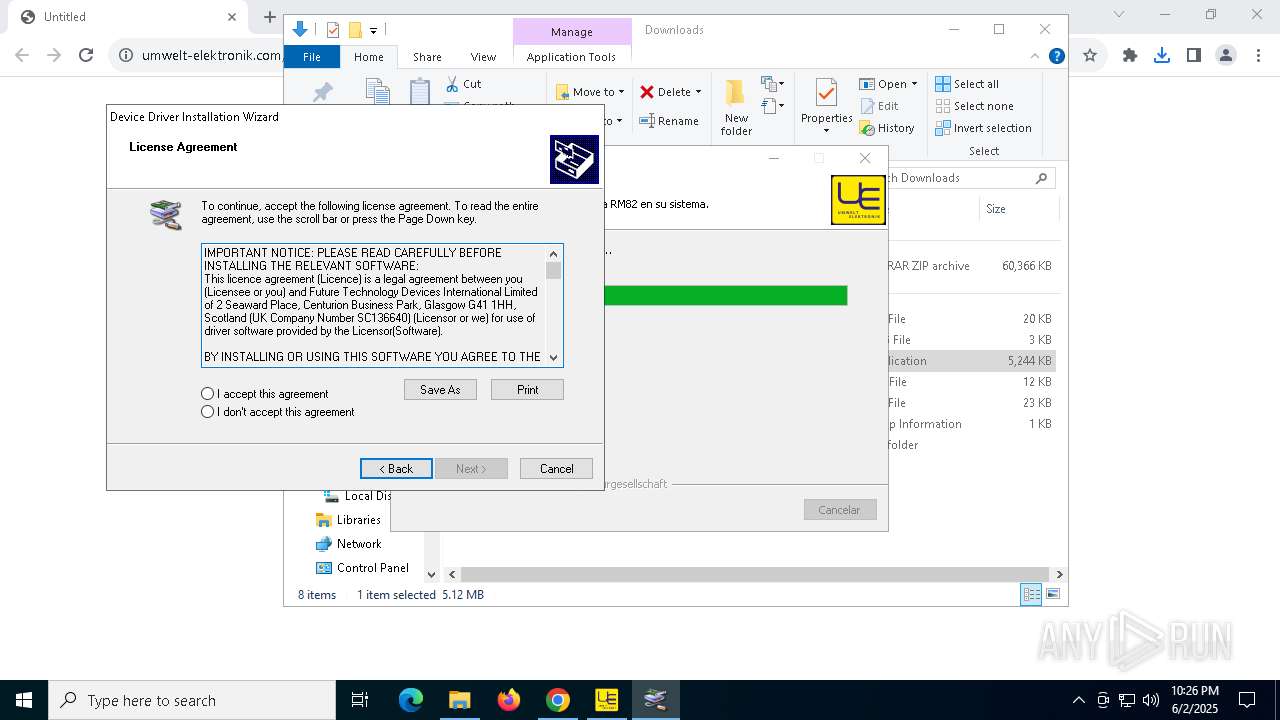The image size is (1280, 720).
Task: Click Edit in Explorer ribbon
Action: pos(879,106)
